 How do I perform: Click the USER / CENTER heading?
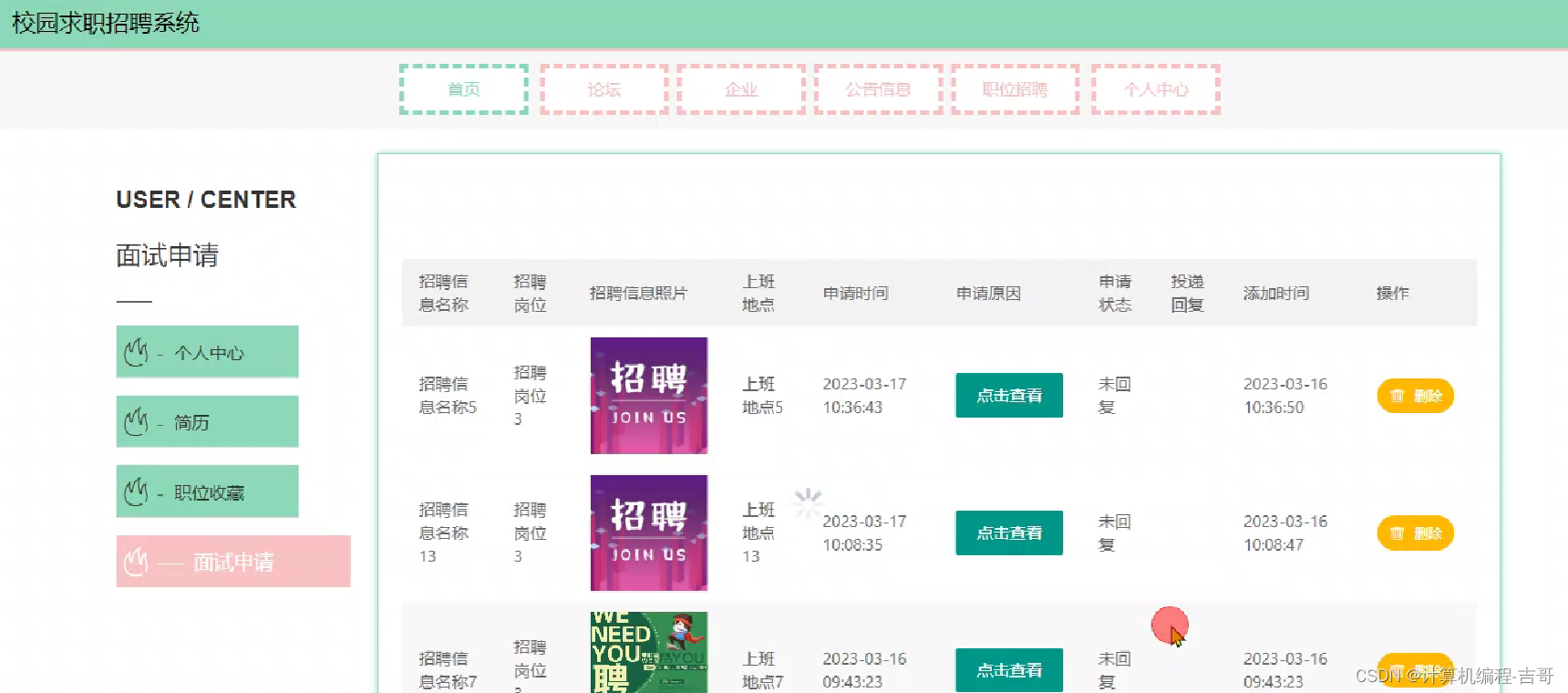206,200
